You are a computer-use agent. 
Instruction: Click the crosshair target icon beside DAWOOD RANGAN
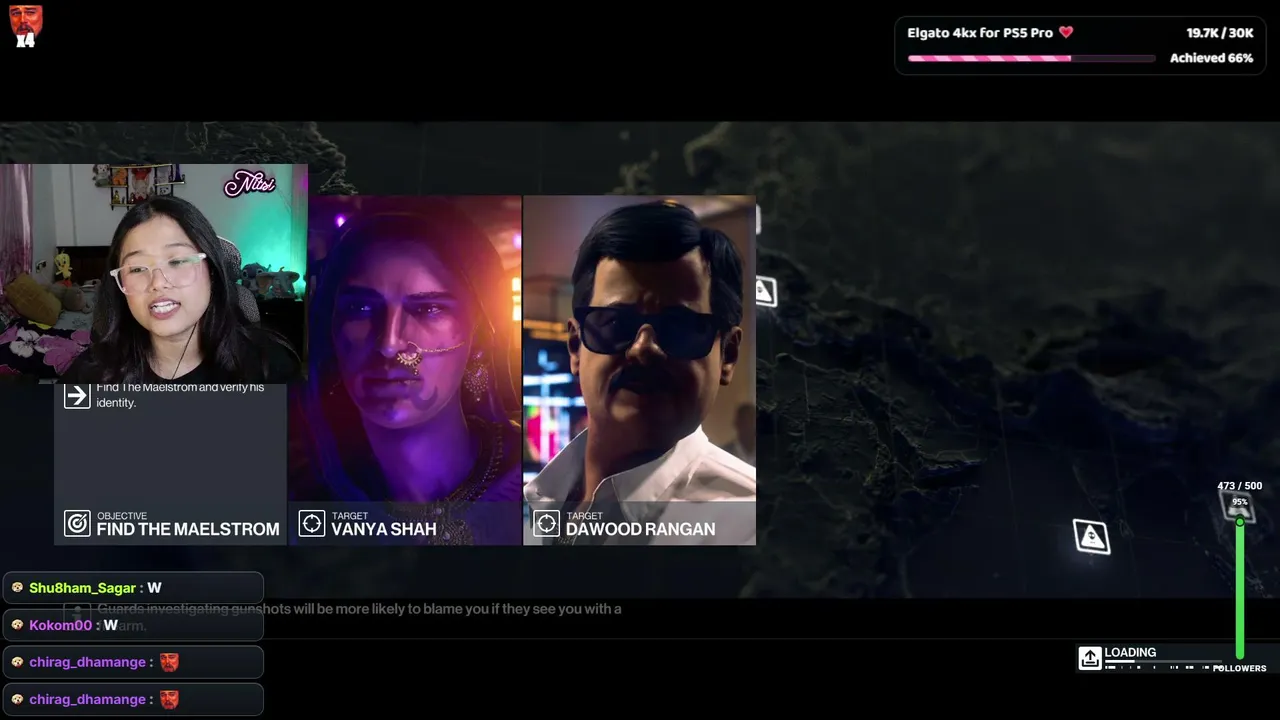coord(546,523)
